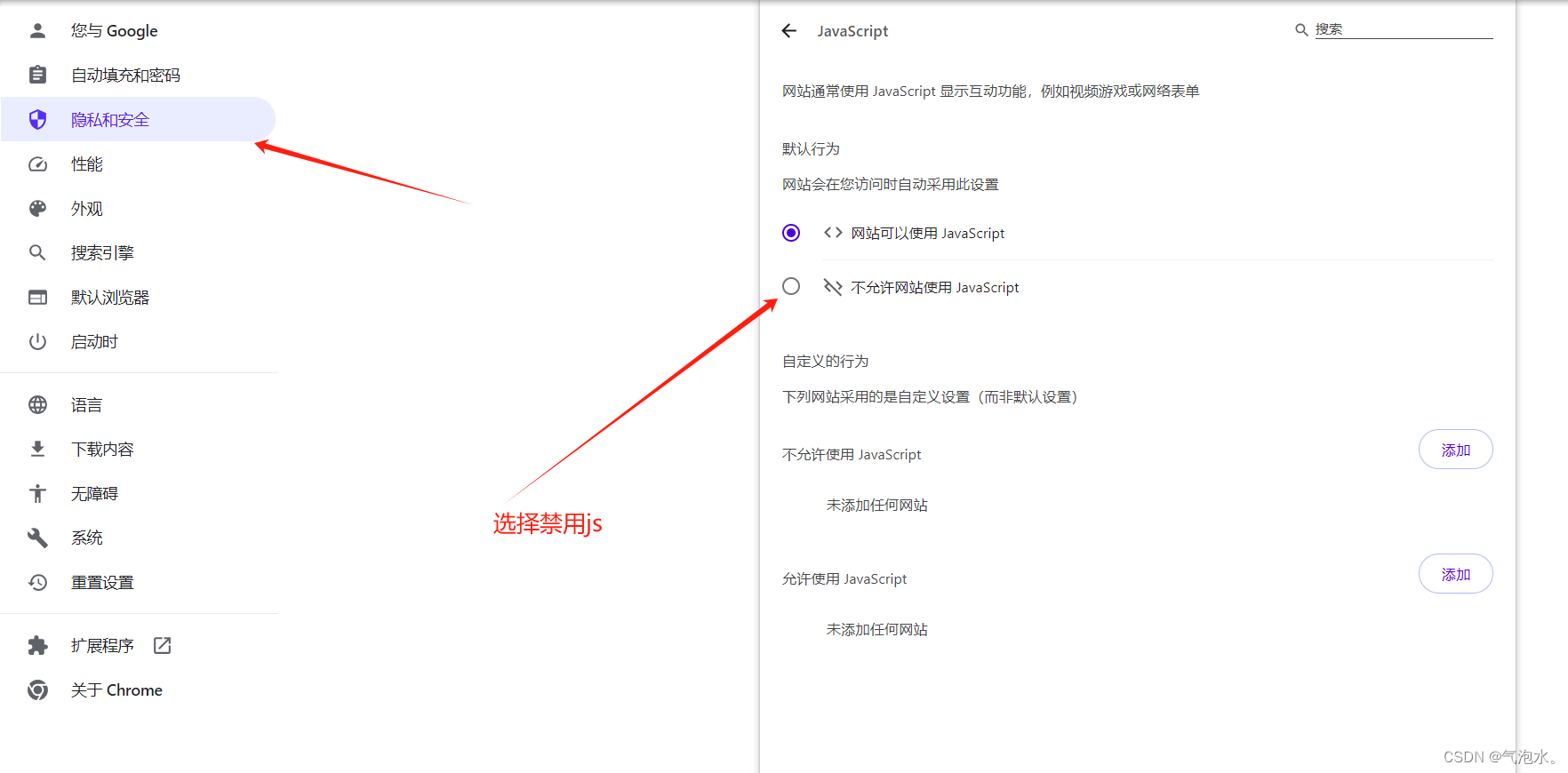Click the browser window icon for 默认浏览器
This screenshot has height=773, width=1568.
[37, 297]
